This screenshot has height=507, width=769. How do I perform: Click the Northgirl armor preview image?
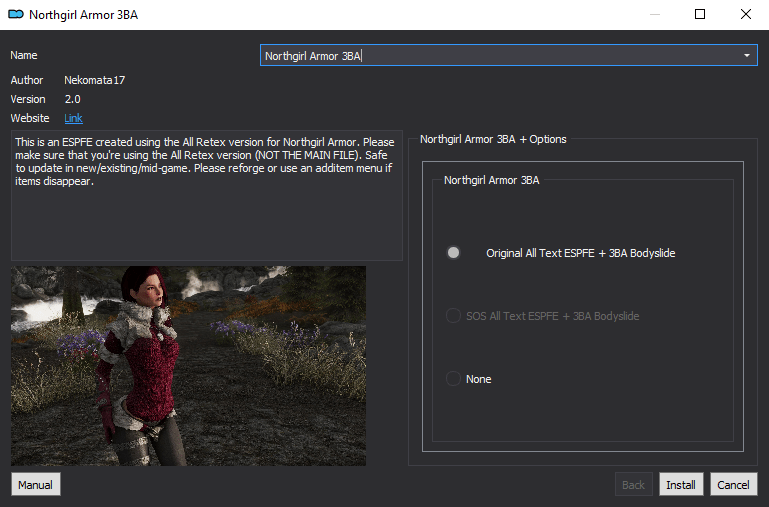pos(188,366)
